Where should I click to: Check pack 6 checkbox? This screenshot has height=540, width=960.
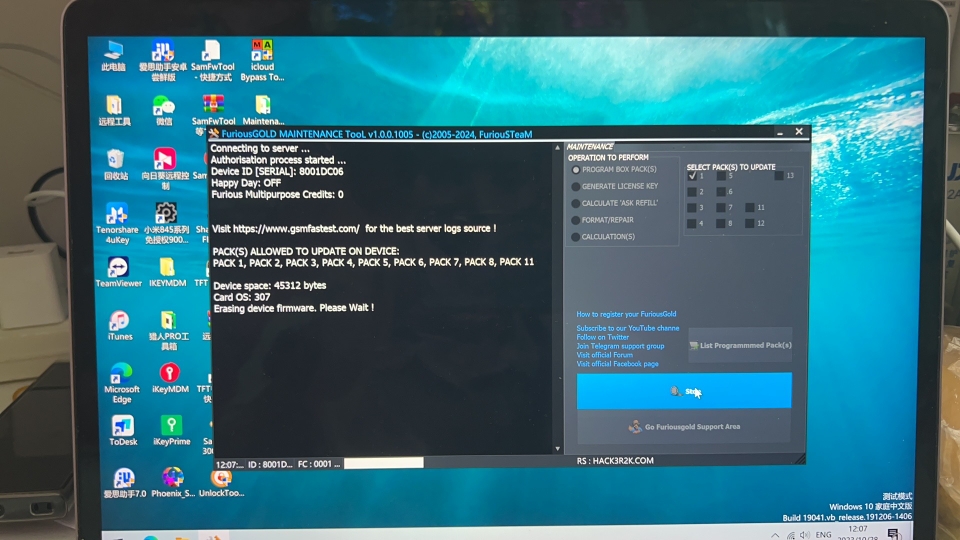721,192
